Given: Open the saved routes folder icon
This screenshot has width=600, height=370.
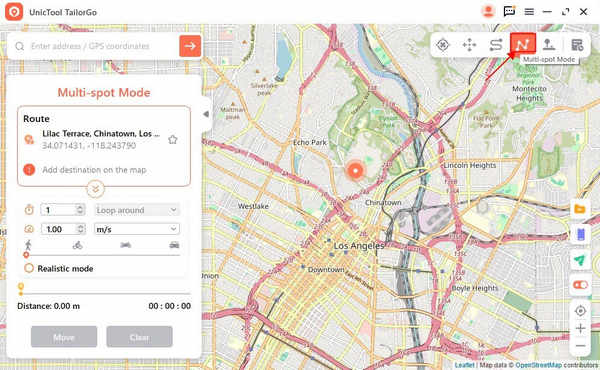Looking at the screenshot, I should [580, 209].
